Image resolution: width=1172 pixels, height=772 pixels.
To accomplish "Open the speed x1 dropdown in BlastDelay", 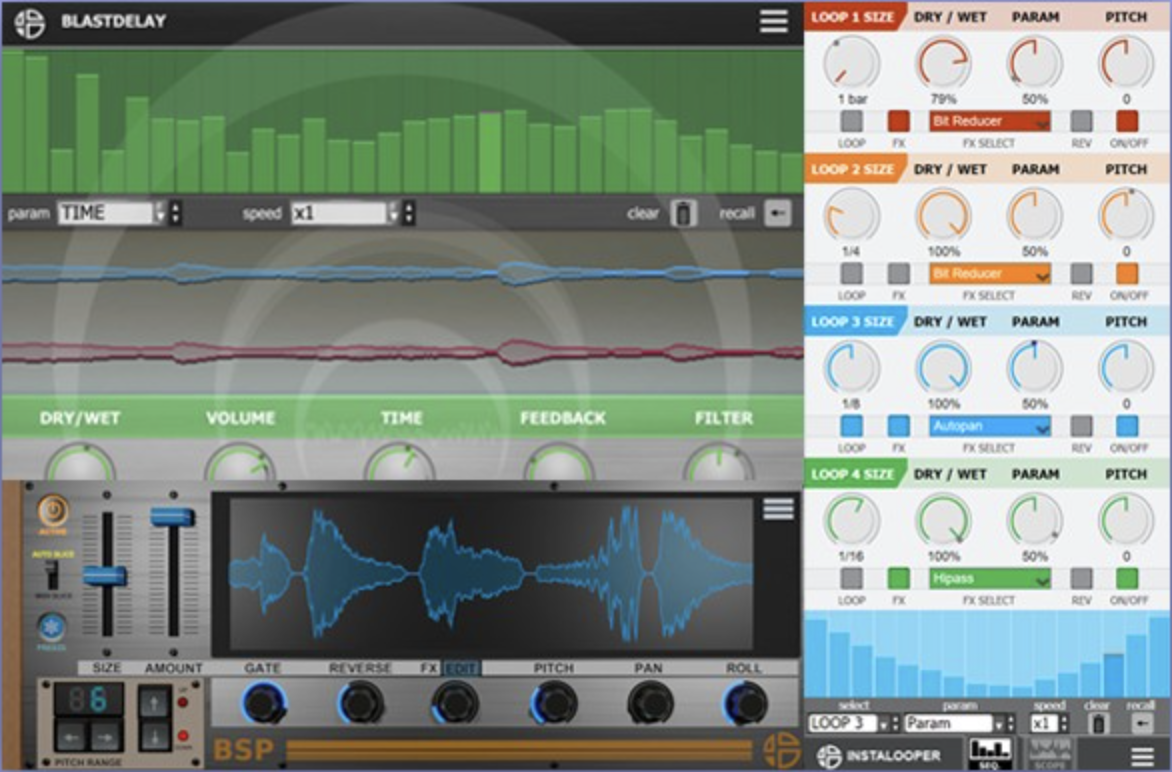I will pos(345,213).
